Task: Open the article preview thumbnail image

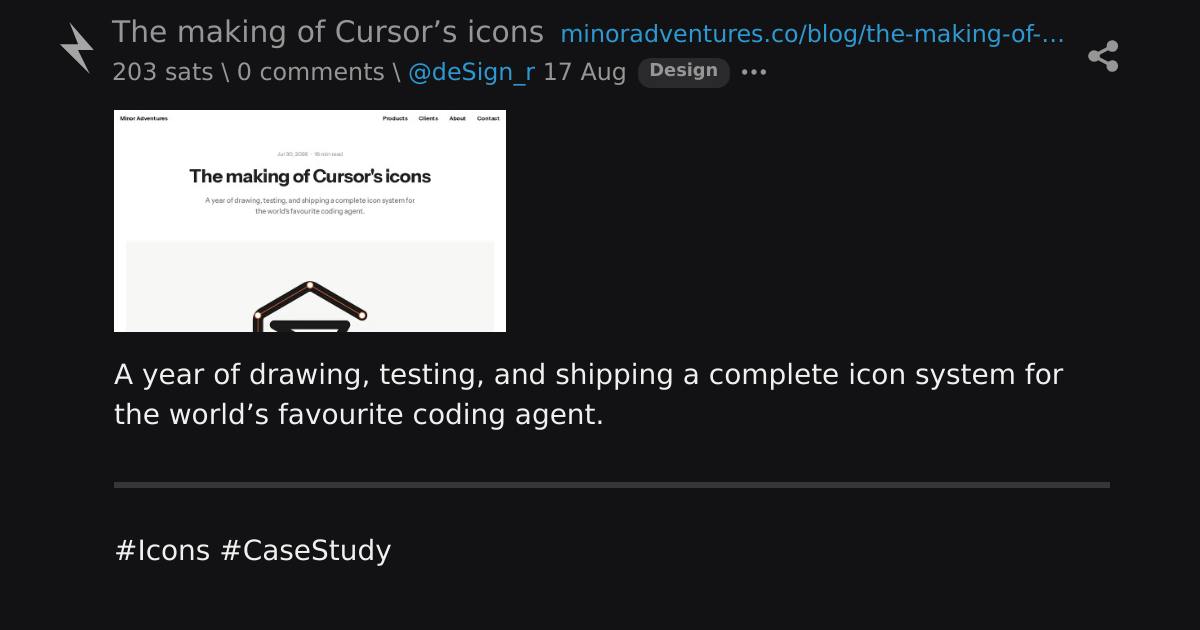Action: (x=310, y=221)
